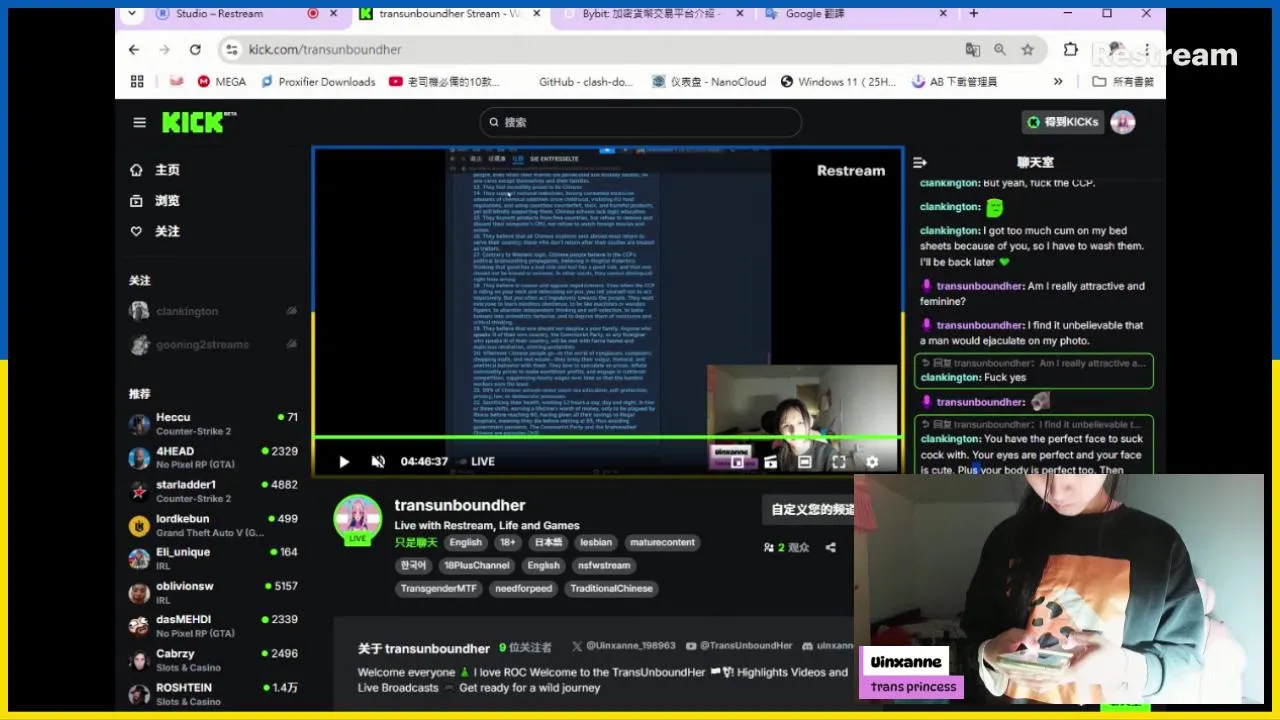Collapse the 聊天室 chat panel
The height and width of the screenshot is (720, 1280).
click(920, 162)
